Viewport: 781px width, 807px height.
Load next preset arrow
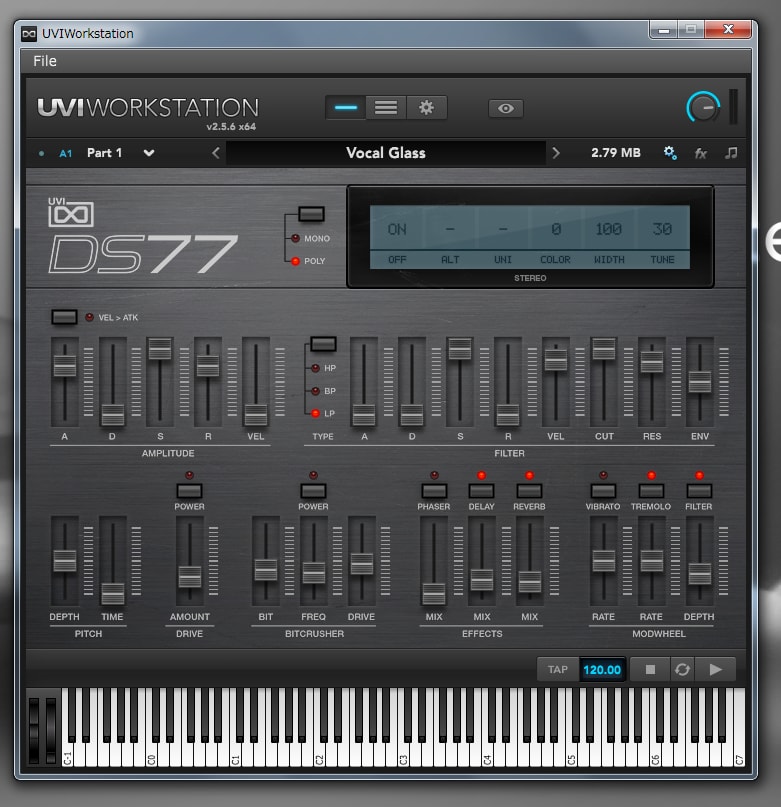coord(556,153)
